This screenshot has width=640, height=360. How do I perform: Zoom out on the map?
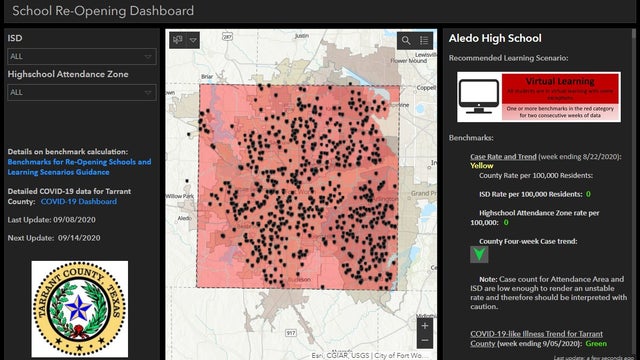click(x=425, y=340)
